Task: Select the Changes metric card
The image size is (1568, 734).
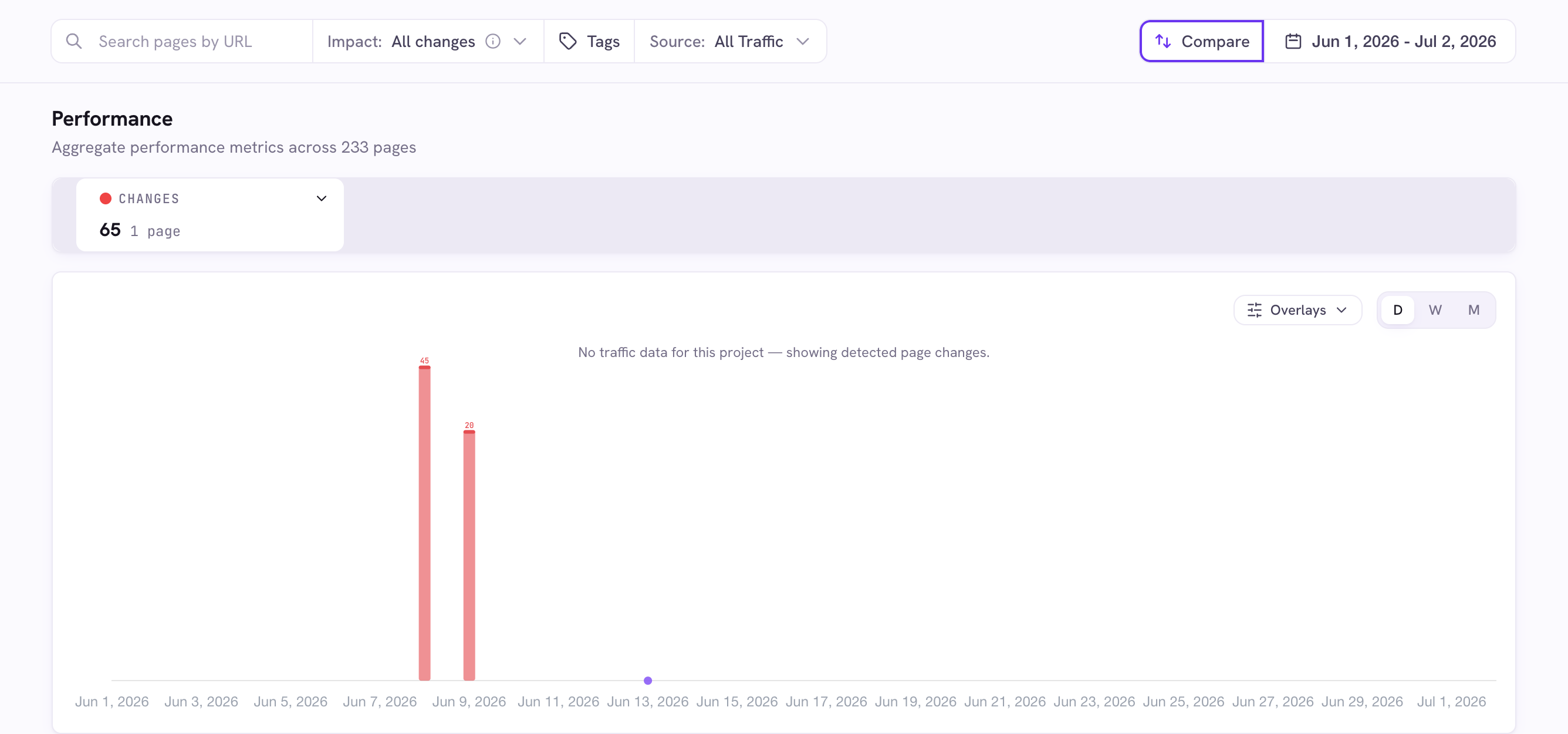Action: click(210, 215)
